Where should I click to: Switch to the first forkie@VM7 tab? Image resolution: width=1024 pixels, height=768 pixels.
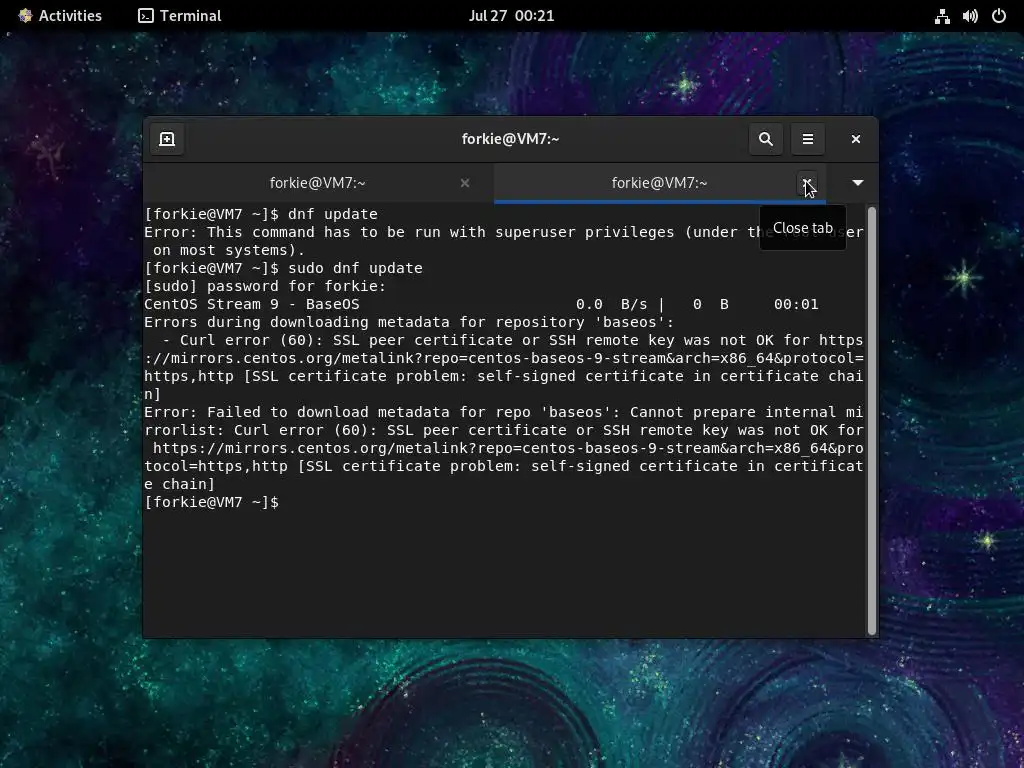click(318, 183)
